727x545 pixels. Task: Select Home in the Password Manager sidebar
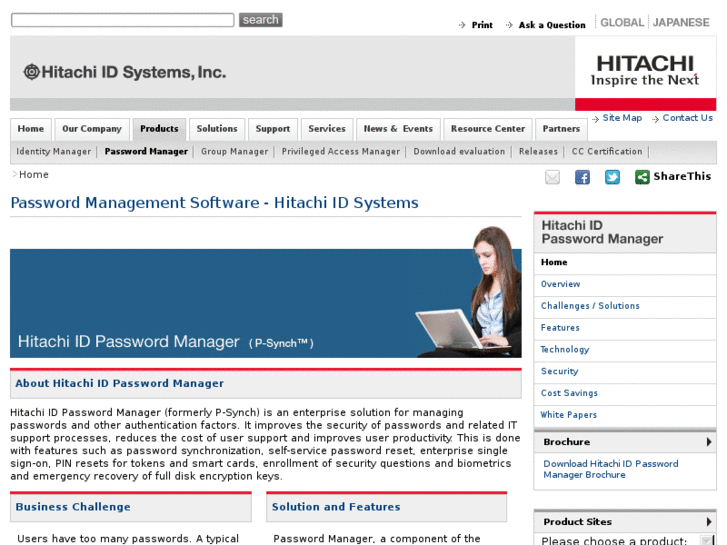(554, 262)
